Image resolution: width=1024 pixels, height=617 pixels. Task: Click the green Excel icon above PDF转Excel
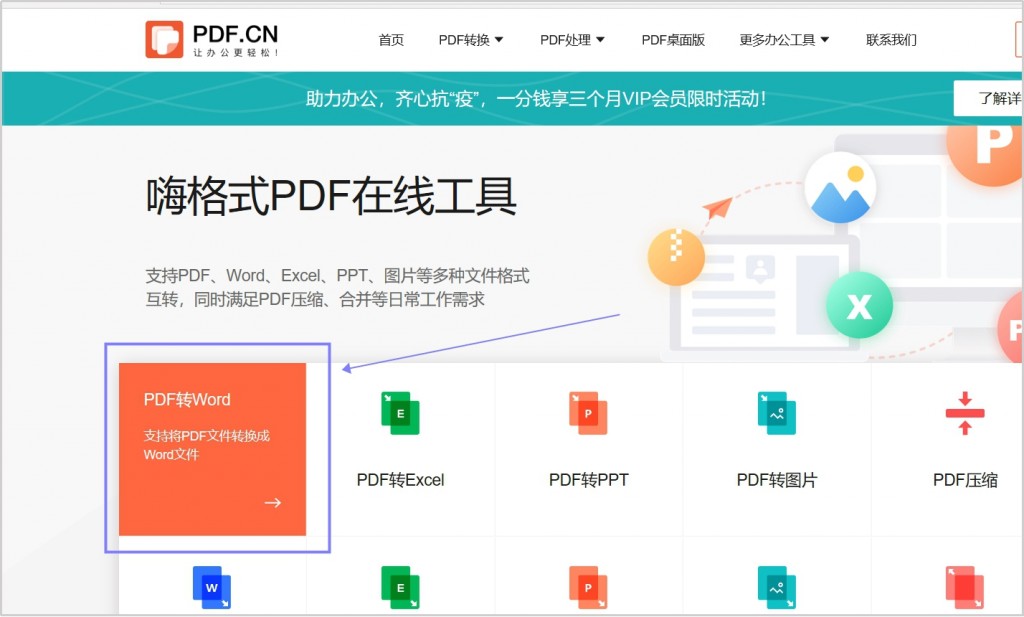pyautogui.click(x=400, y=413)
